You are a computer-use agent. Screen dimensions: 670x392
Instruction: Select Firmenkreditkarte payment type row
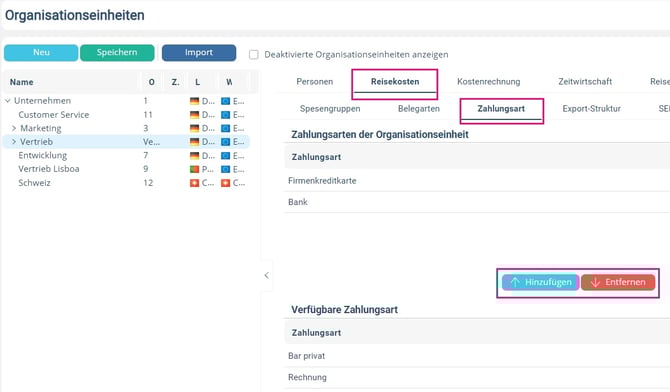click(477, 181)
